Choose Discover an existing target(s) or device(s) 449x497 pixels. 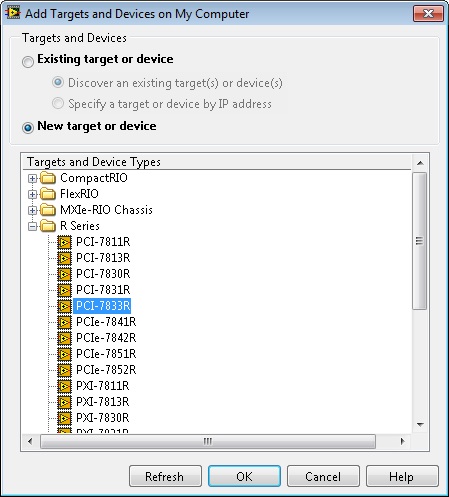(58, 82)
